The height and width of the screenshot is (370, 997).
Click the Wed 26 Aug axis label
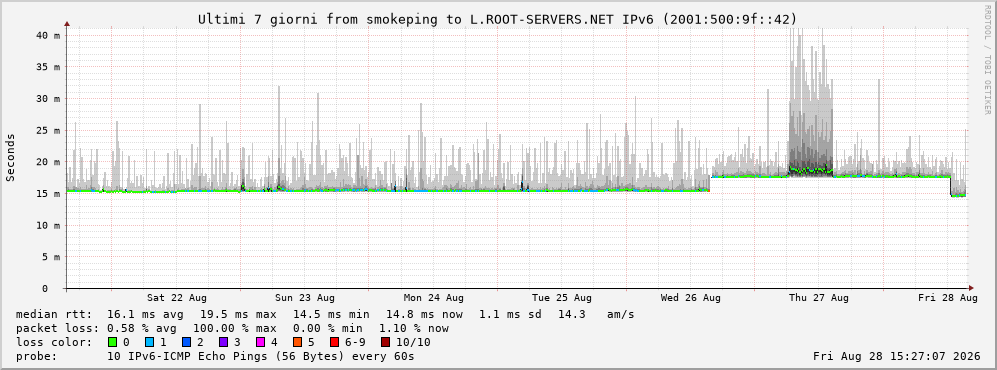pyautogui.click(x=691, y=298)
